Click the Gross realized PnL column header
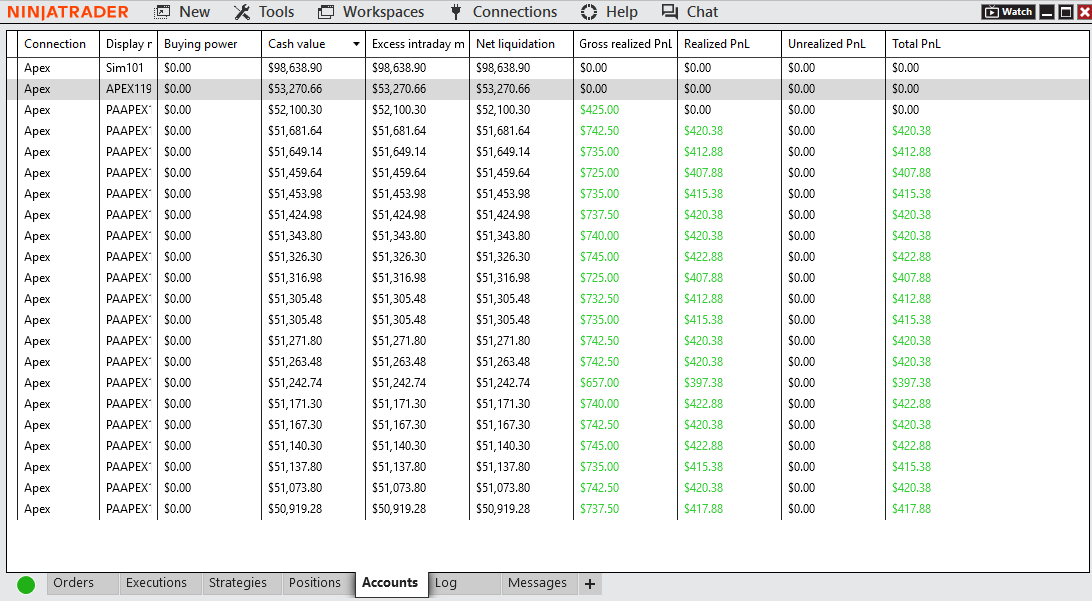The height and width of the screenshot is (601, 1092). (x=625, y=44)
